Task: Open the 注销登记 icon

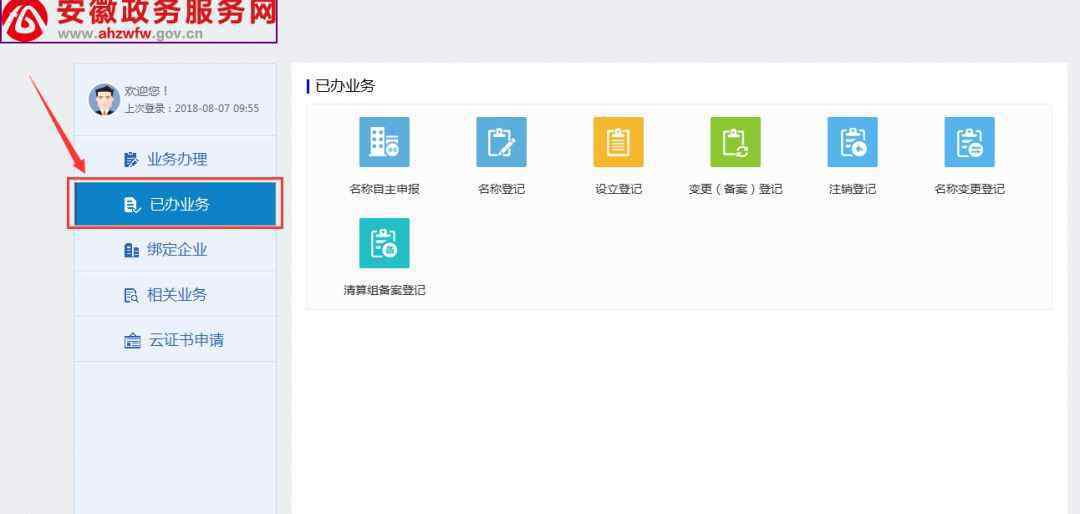Action: tap(853, 142)
